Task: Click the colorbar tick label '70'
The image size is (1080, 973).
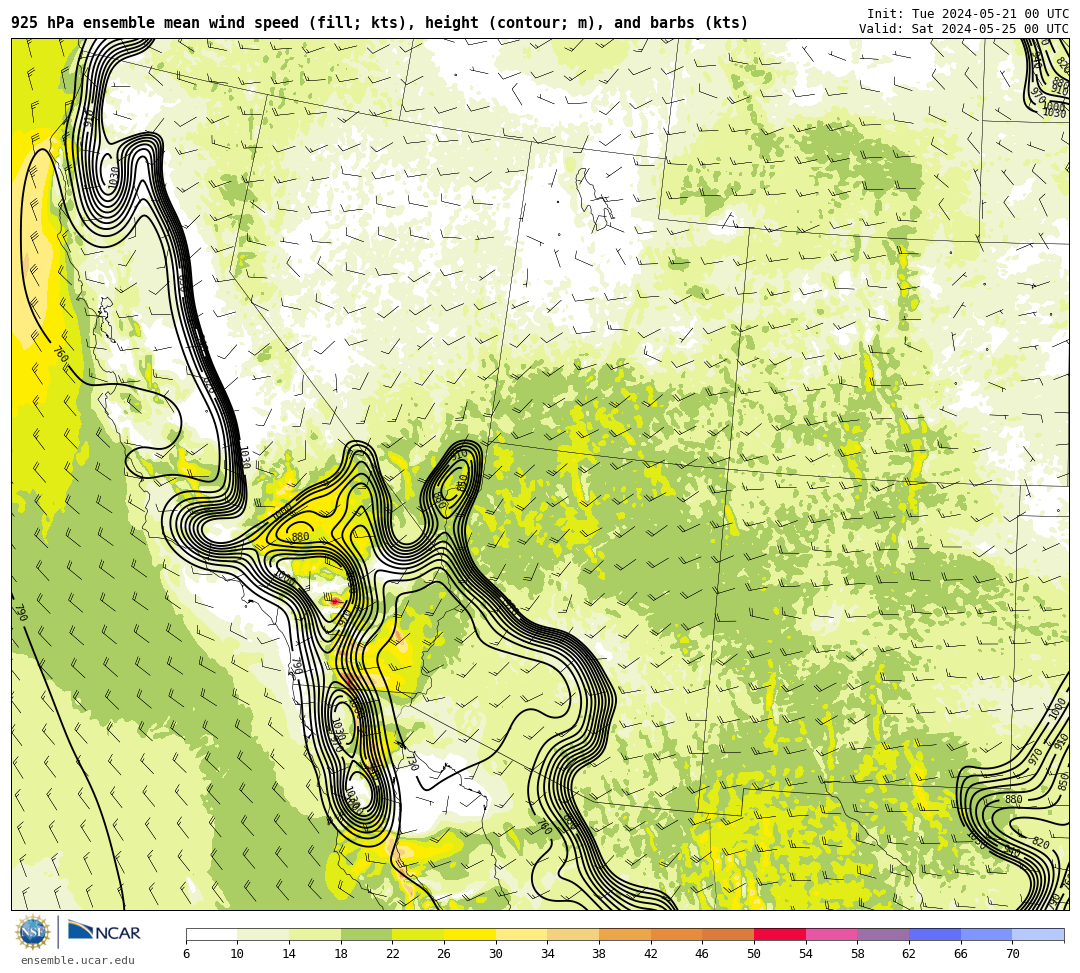Action: 1012,954
